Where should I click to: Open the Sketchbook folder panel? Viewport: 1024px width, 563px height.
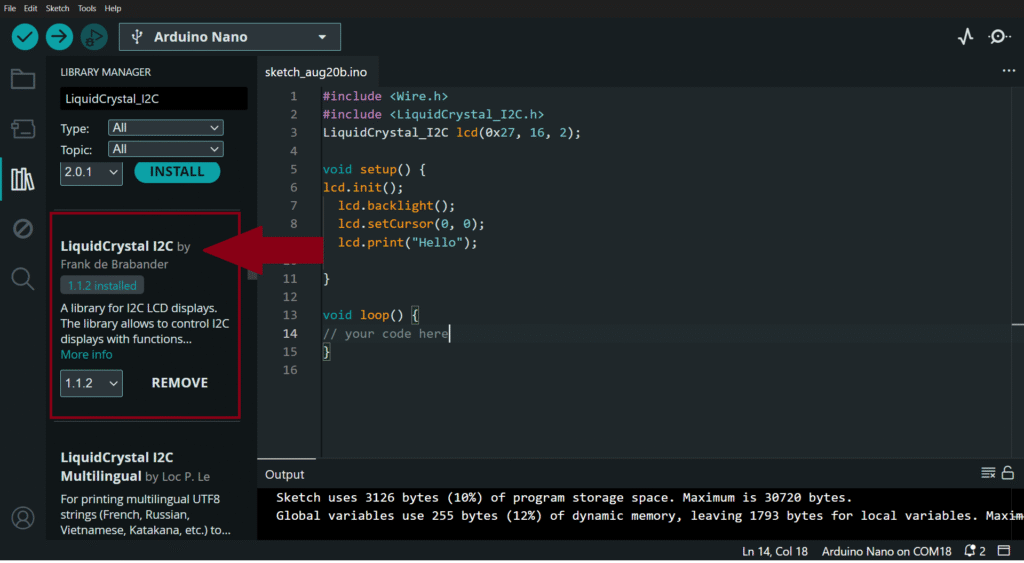click(x=22, y=80)
